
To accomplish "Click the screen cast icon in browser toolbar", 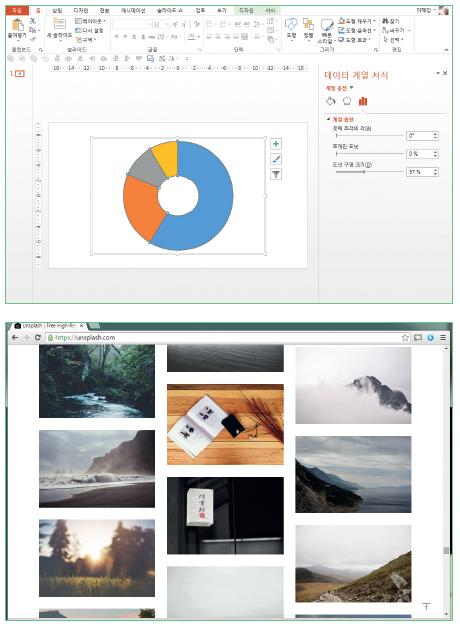I will click(x=418, y=337).
